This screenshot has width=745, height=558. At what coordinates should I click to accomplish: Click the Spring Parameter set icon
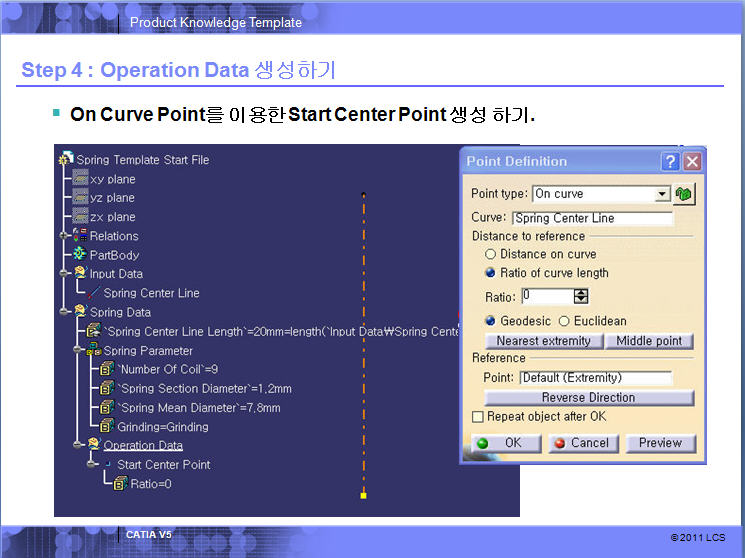click(x=94, y=349)
